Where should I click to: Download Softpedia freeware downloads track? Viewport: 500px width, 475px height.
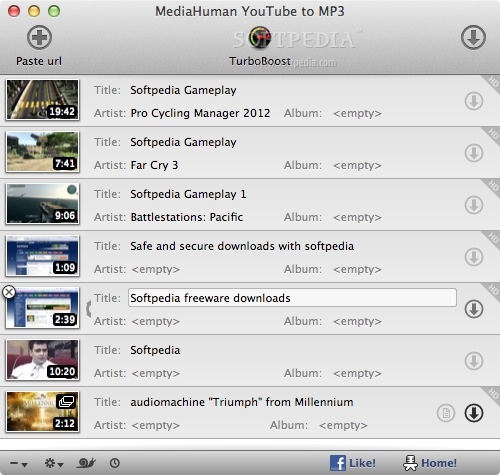[x=474, y=309]
